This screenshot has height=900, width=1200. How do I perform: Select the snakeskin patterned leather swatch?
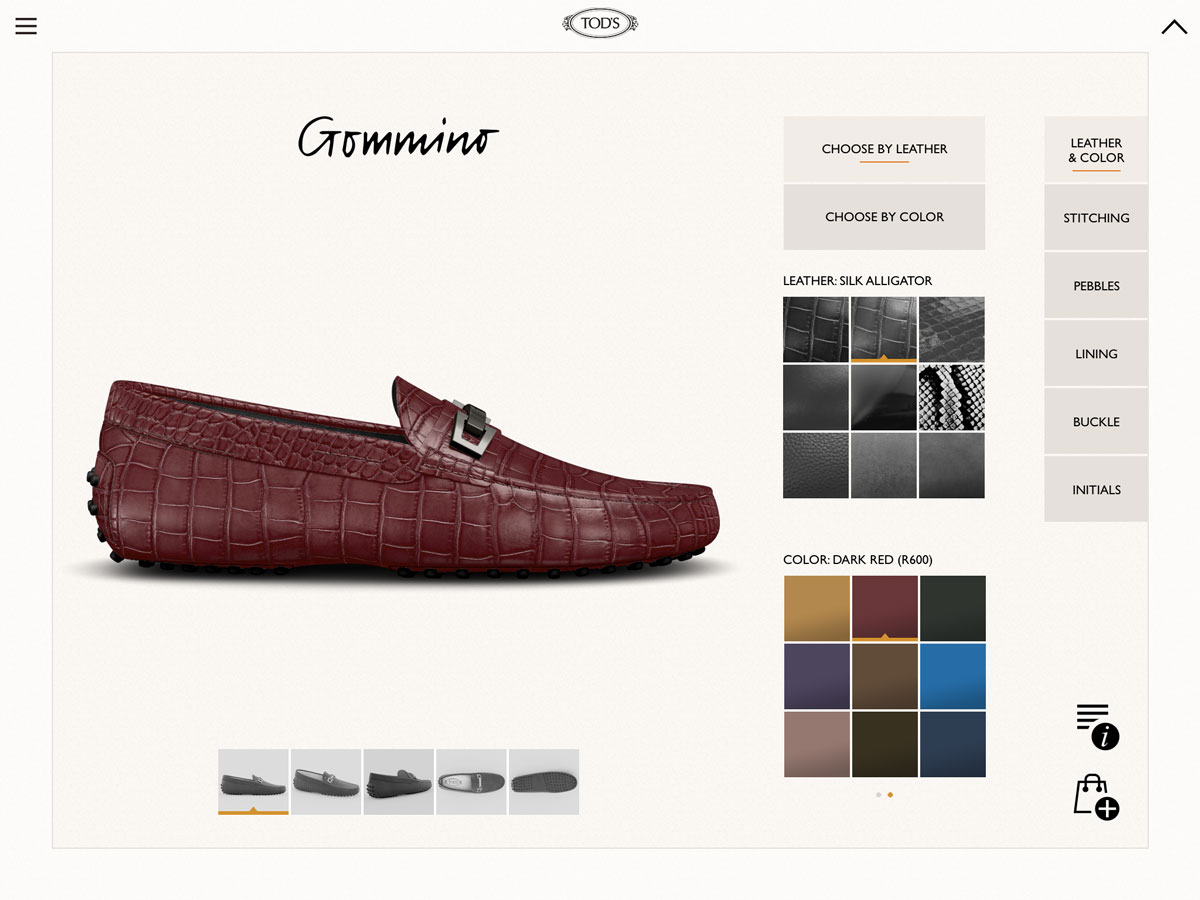951,397
